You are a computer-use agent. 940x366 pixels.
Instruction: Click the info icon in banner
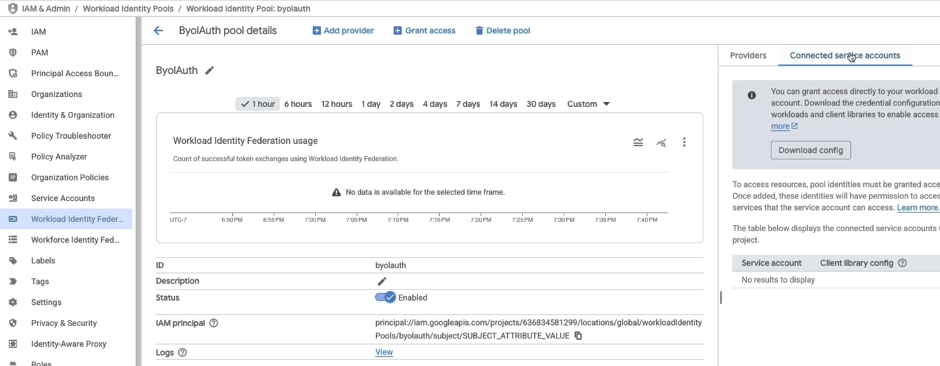click(x=751, y=95)
